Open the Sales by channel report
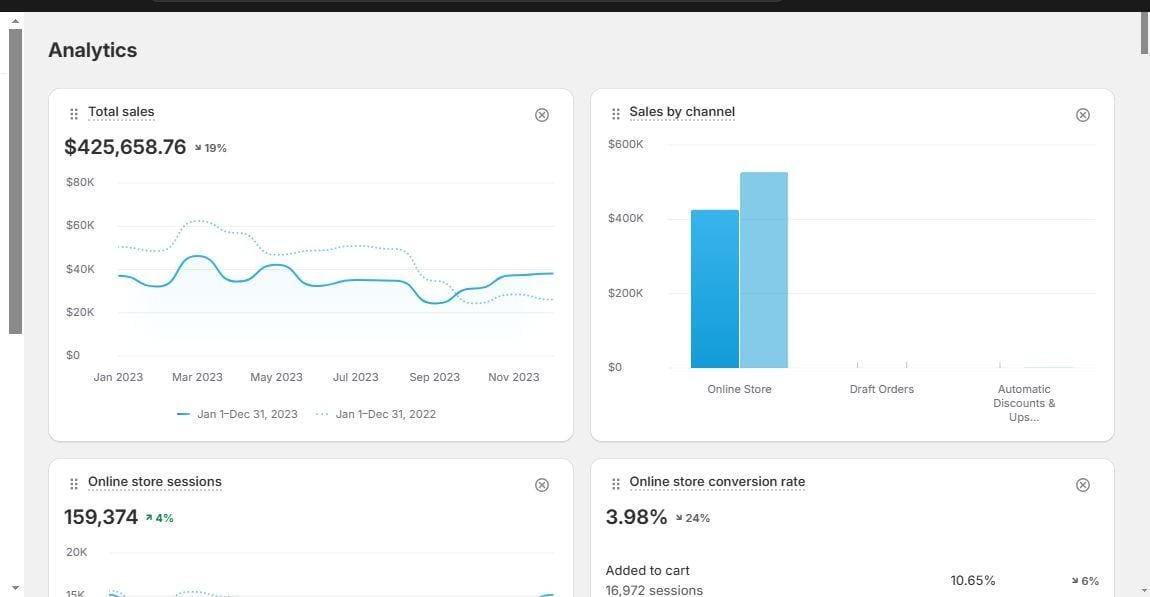 [x=682, y=112]
